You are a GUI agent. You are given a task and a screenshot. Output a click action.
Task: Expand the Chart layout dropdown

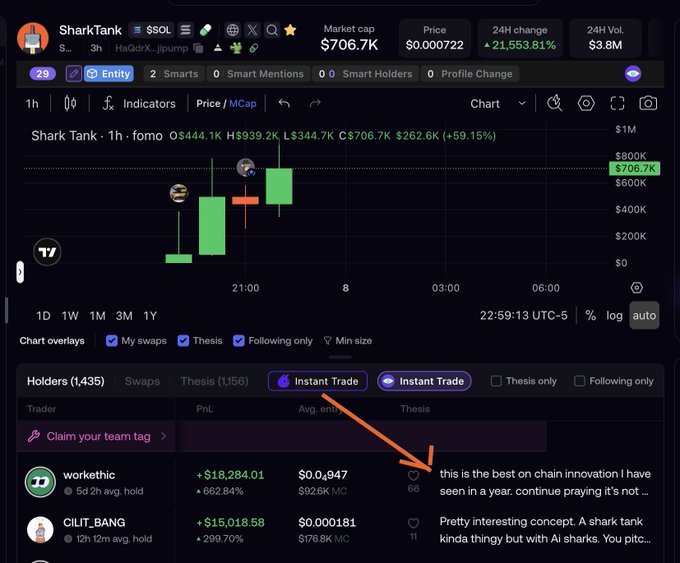point(498,104)
